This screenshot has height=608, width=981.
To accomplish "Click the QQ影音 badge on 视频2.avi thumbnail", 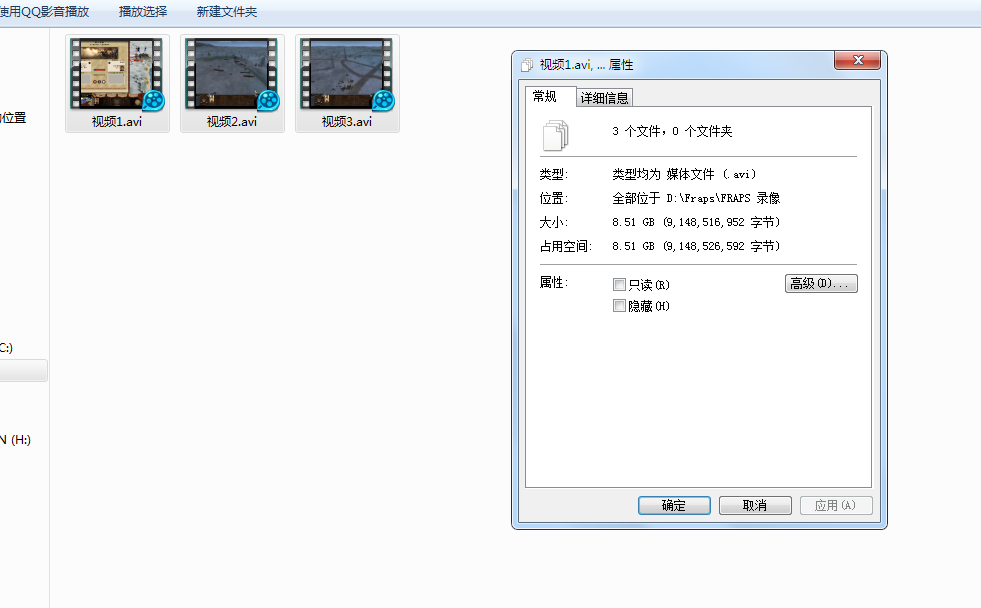I will [x=267, y=102].
